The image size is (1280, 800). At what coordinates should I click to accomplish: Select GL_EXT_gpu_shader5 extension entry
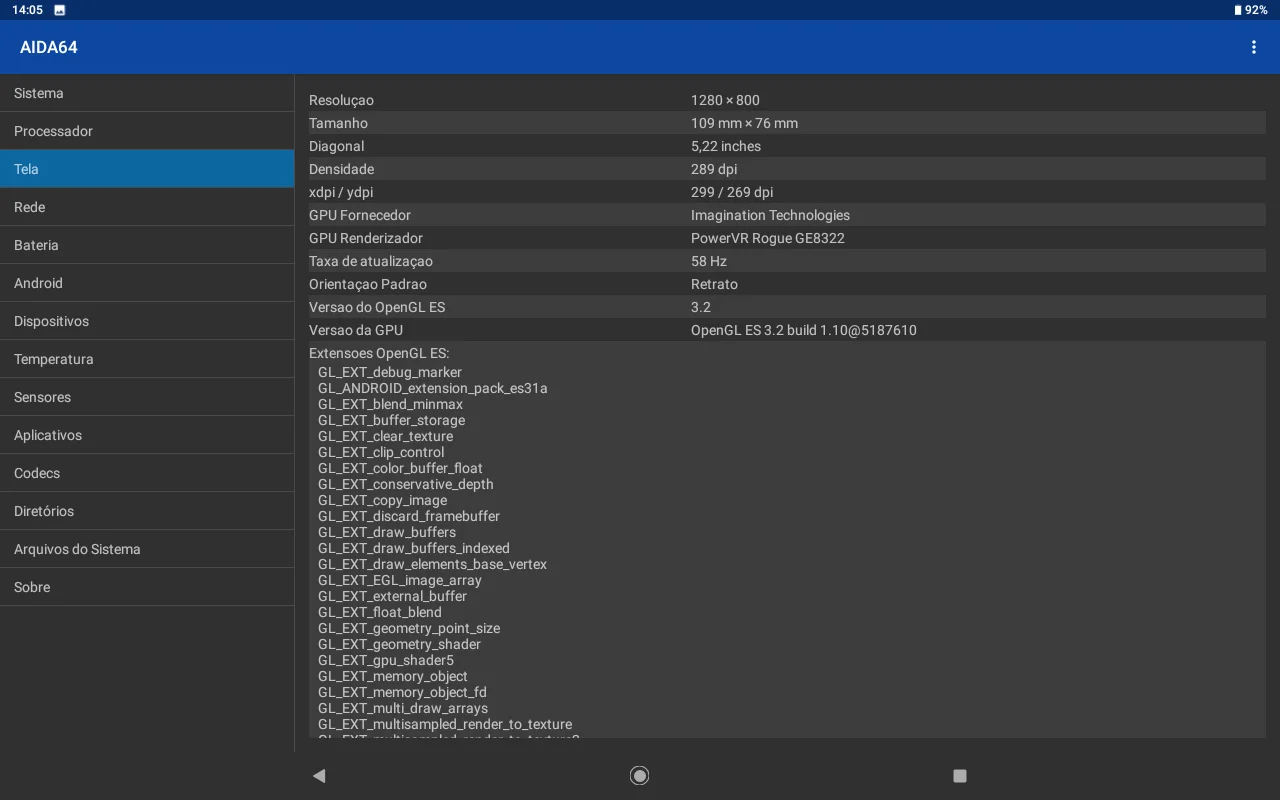tap(386, 660)
